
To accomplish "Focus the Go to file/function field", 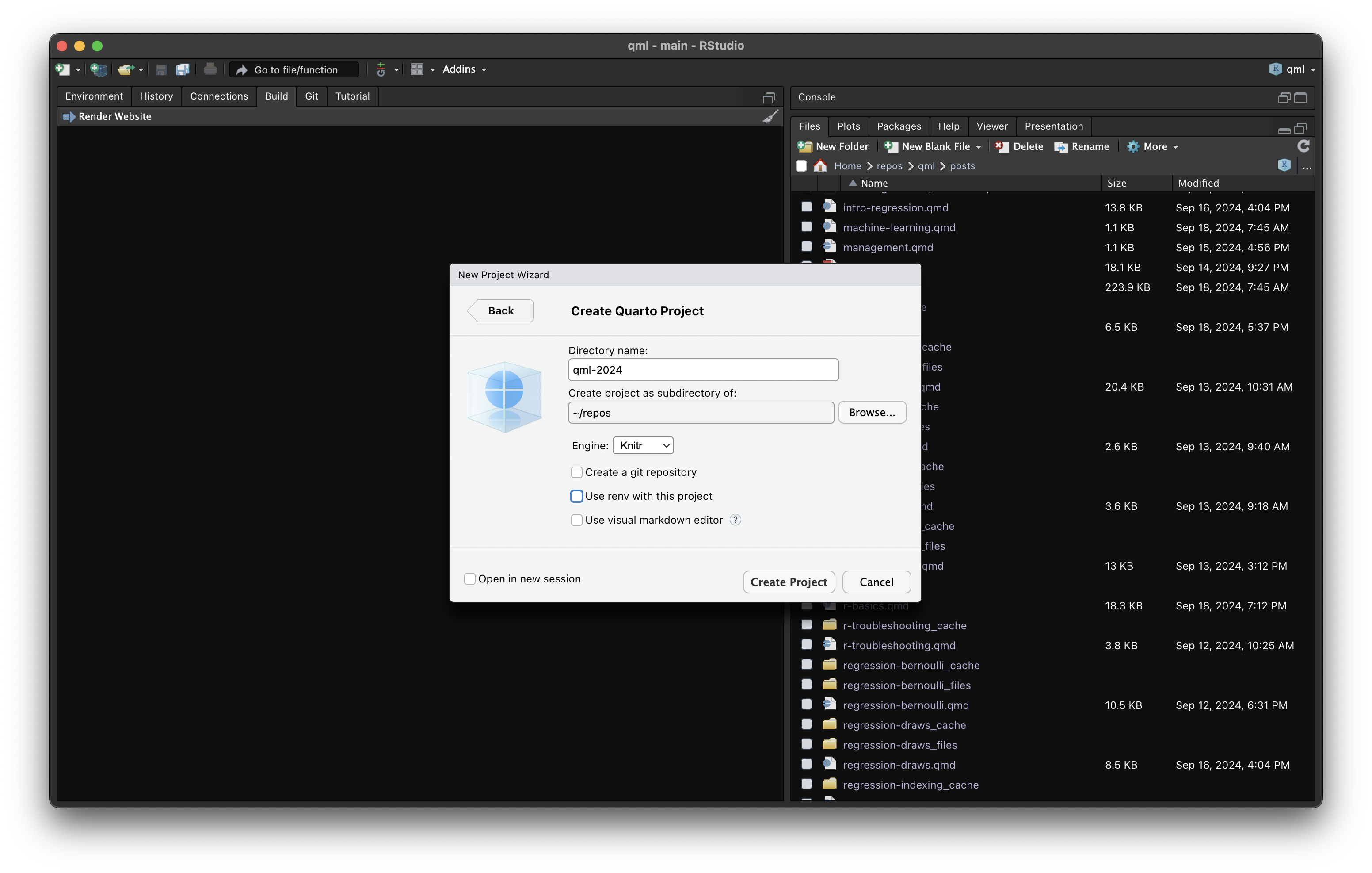I will click(294, 69).
